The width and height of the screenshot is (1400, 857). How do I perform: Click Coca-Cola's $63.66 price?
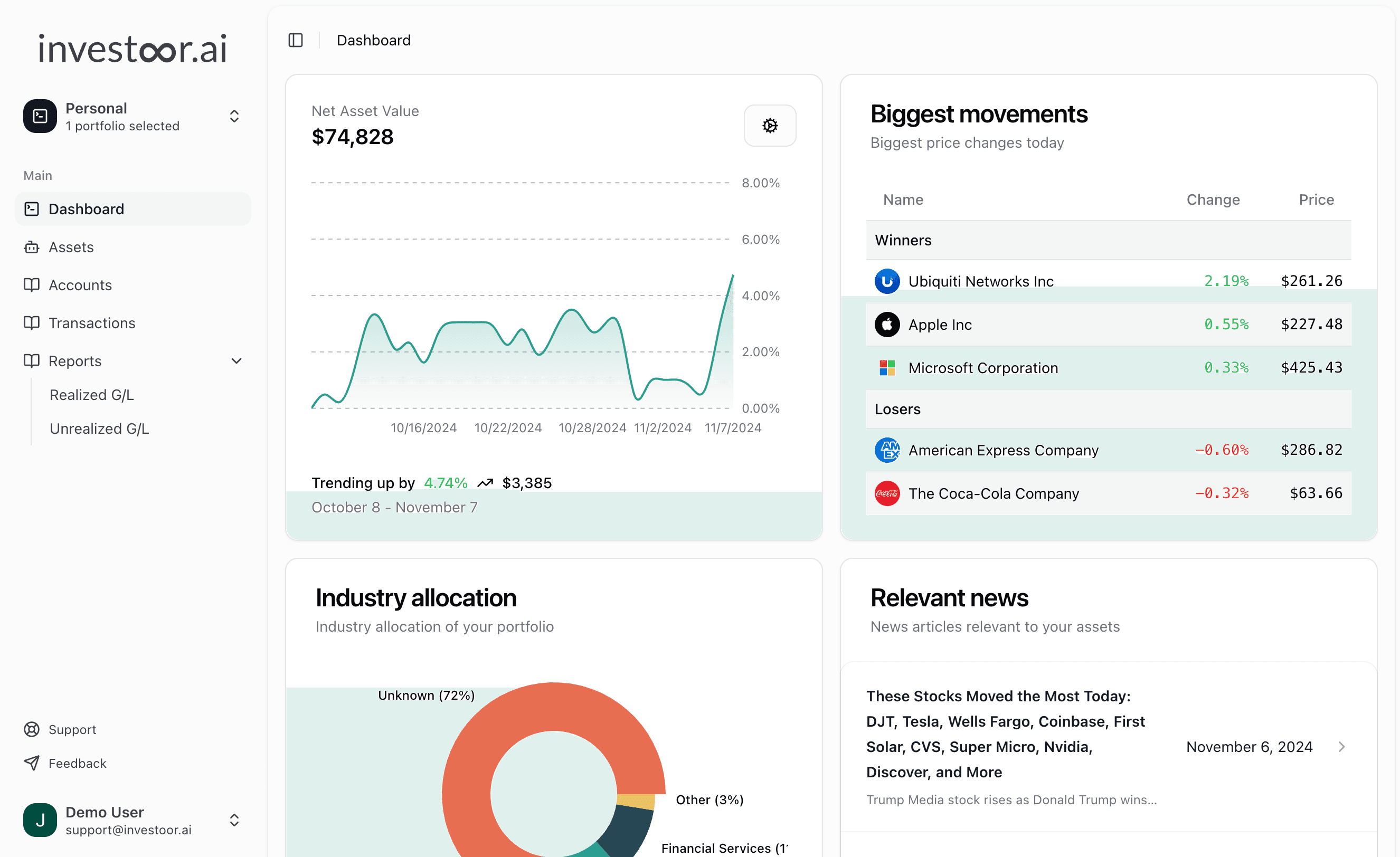tap(1316, 493)
